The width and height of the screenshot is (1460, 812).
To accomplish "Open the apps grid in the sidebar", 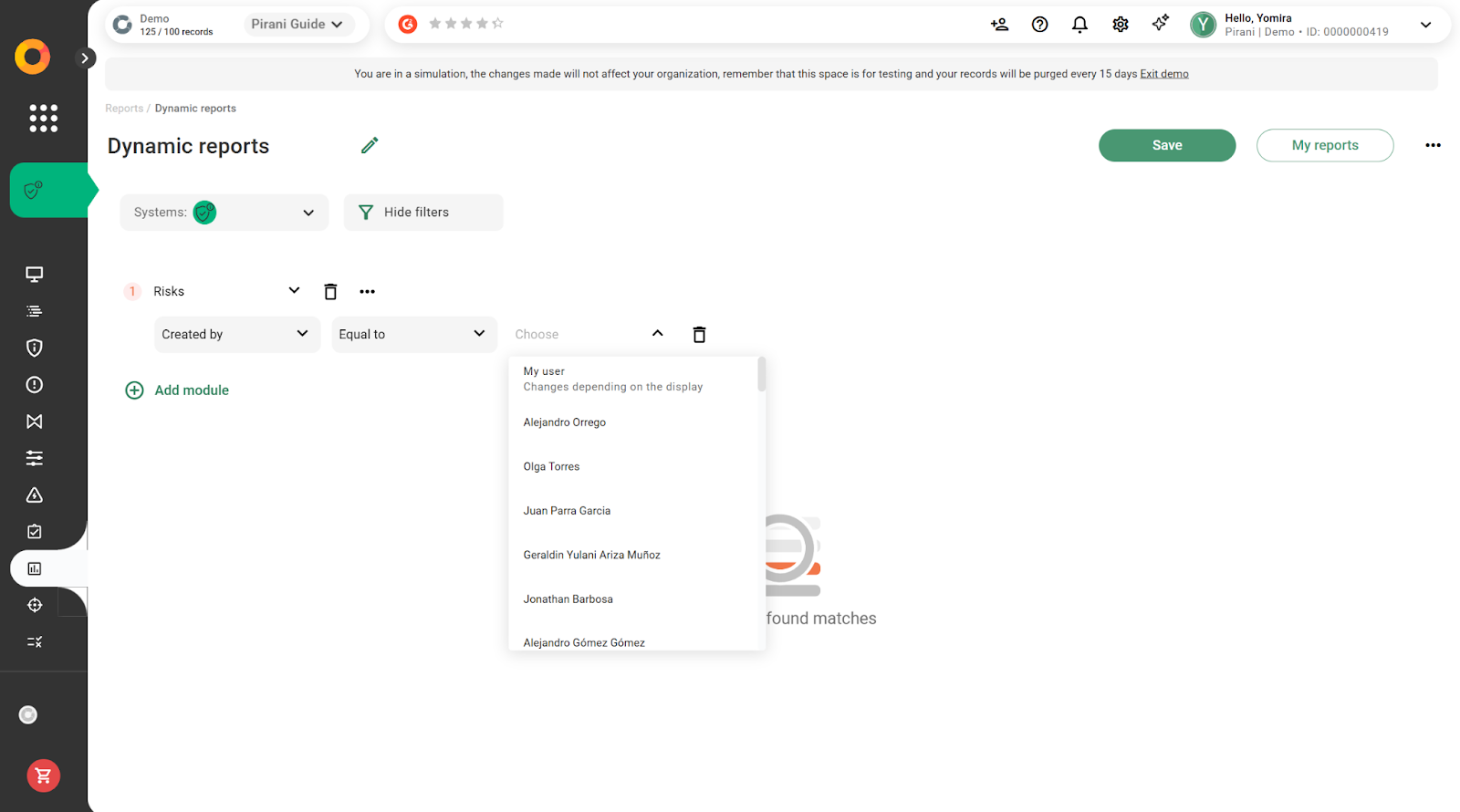I will click(x=43, y=118).
